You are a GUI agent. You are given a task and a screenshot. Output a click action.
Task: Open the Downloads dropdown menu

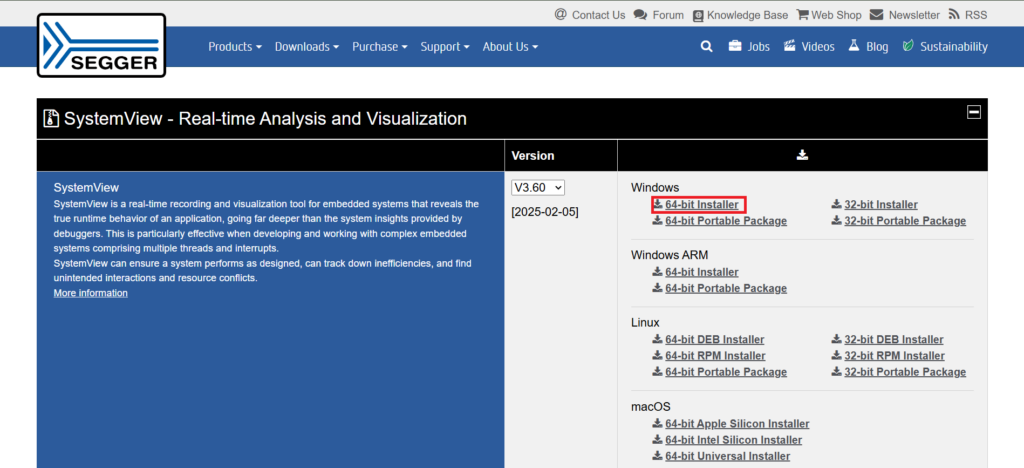(306, 46)
